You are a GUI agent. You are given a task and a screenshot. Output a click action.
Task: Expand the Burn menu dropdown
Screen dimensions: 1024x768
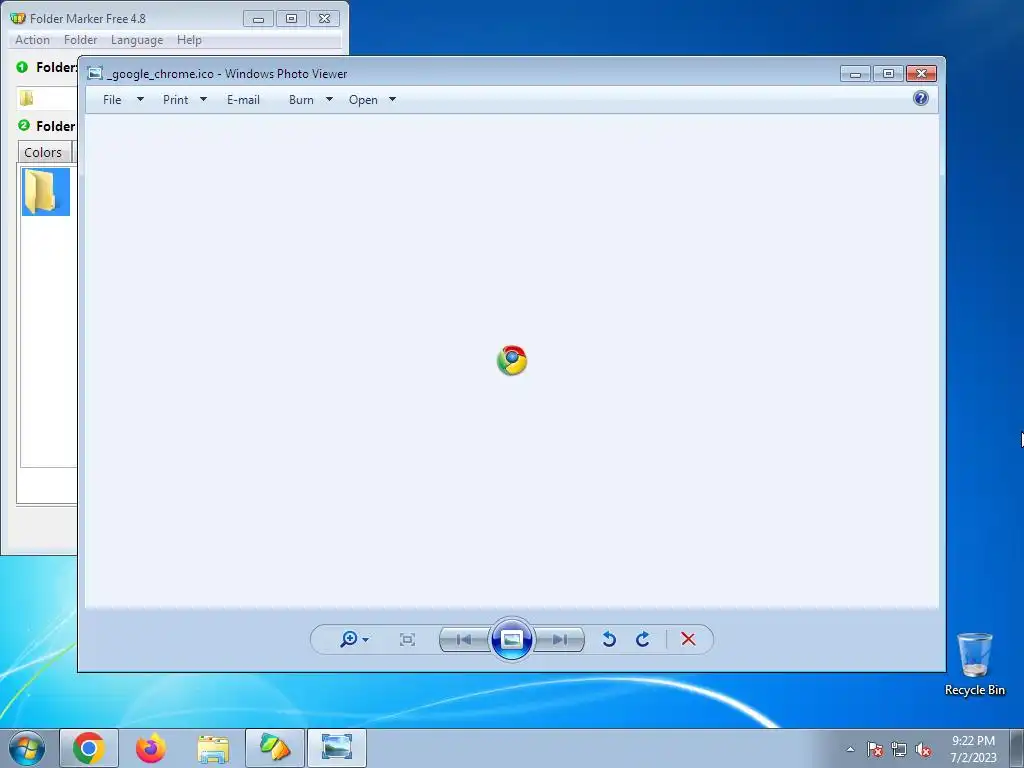point(329,99)
